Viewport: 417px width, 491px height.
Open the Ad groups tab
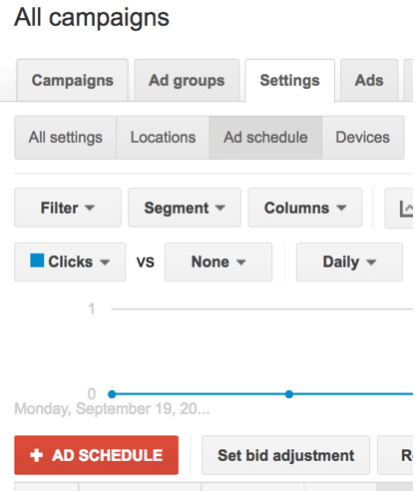click(187, 80)
